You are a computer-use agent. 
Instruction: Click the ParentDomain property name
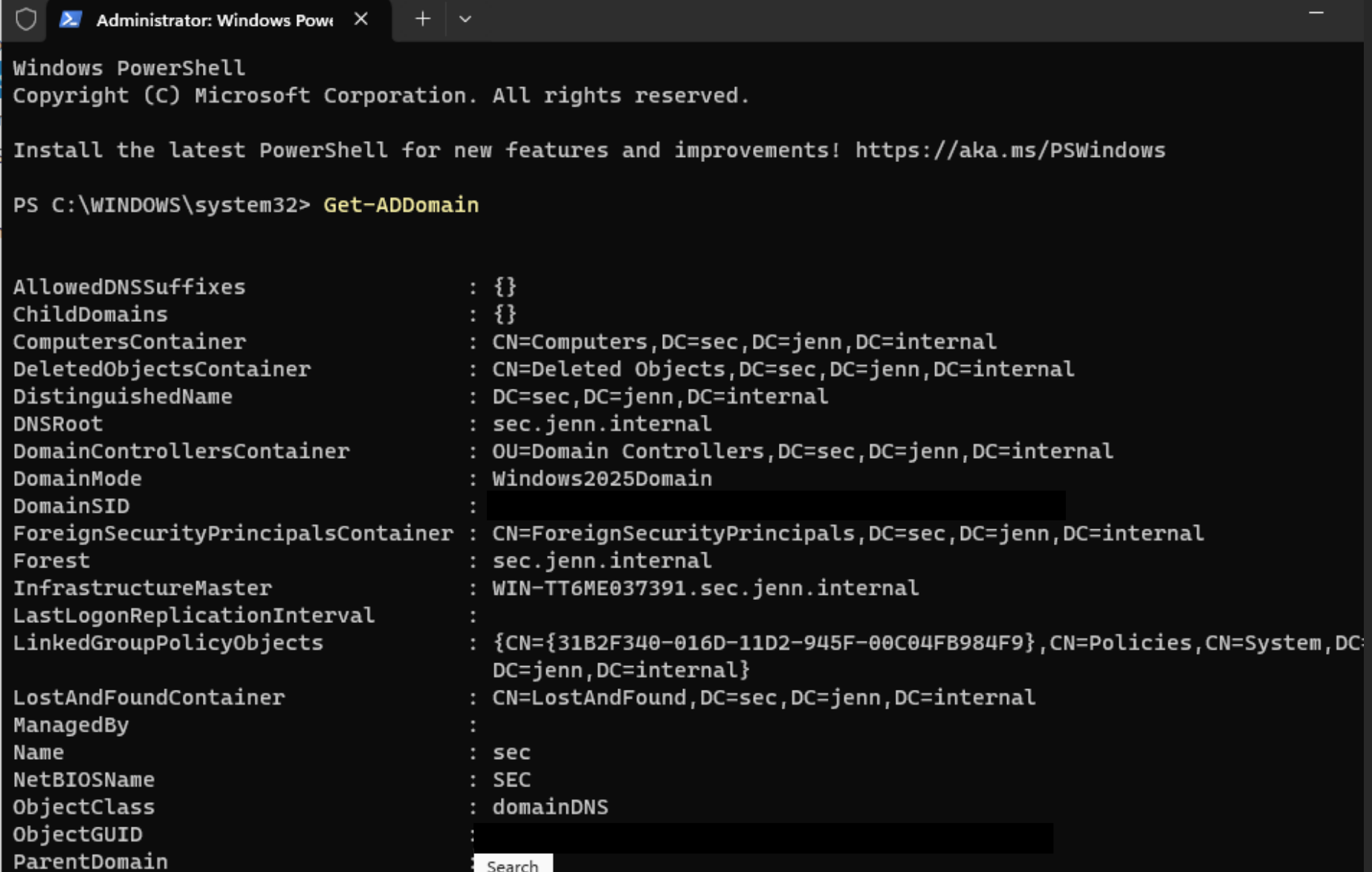(90, 862)
